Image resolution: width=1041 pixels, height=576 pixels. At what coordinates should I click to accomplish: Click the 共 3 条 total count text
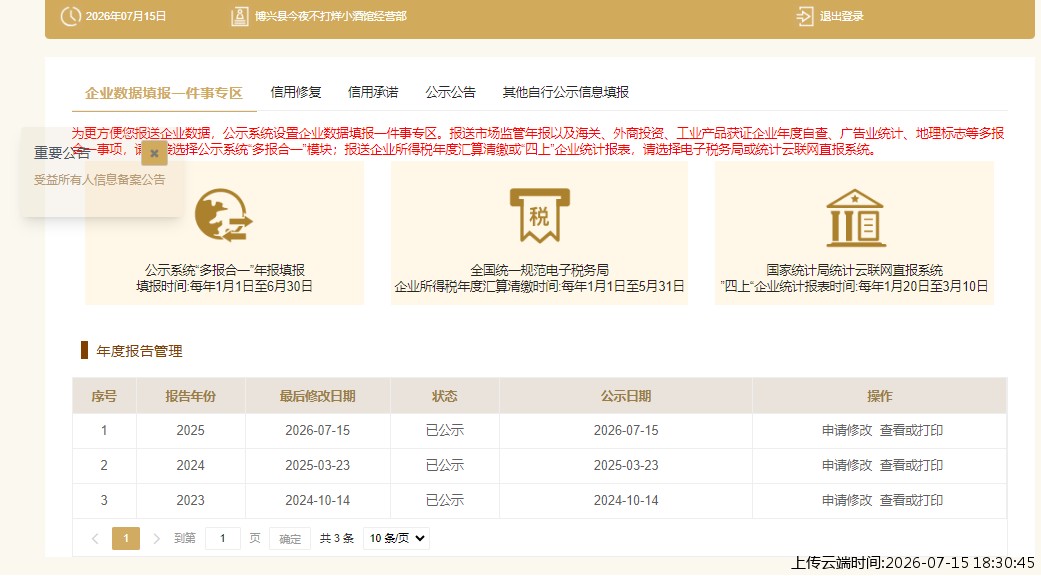pyautogui.click(x=337, y=538)
